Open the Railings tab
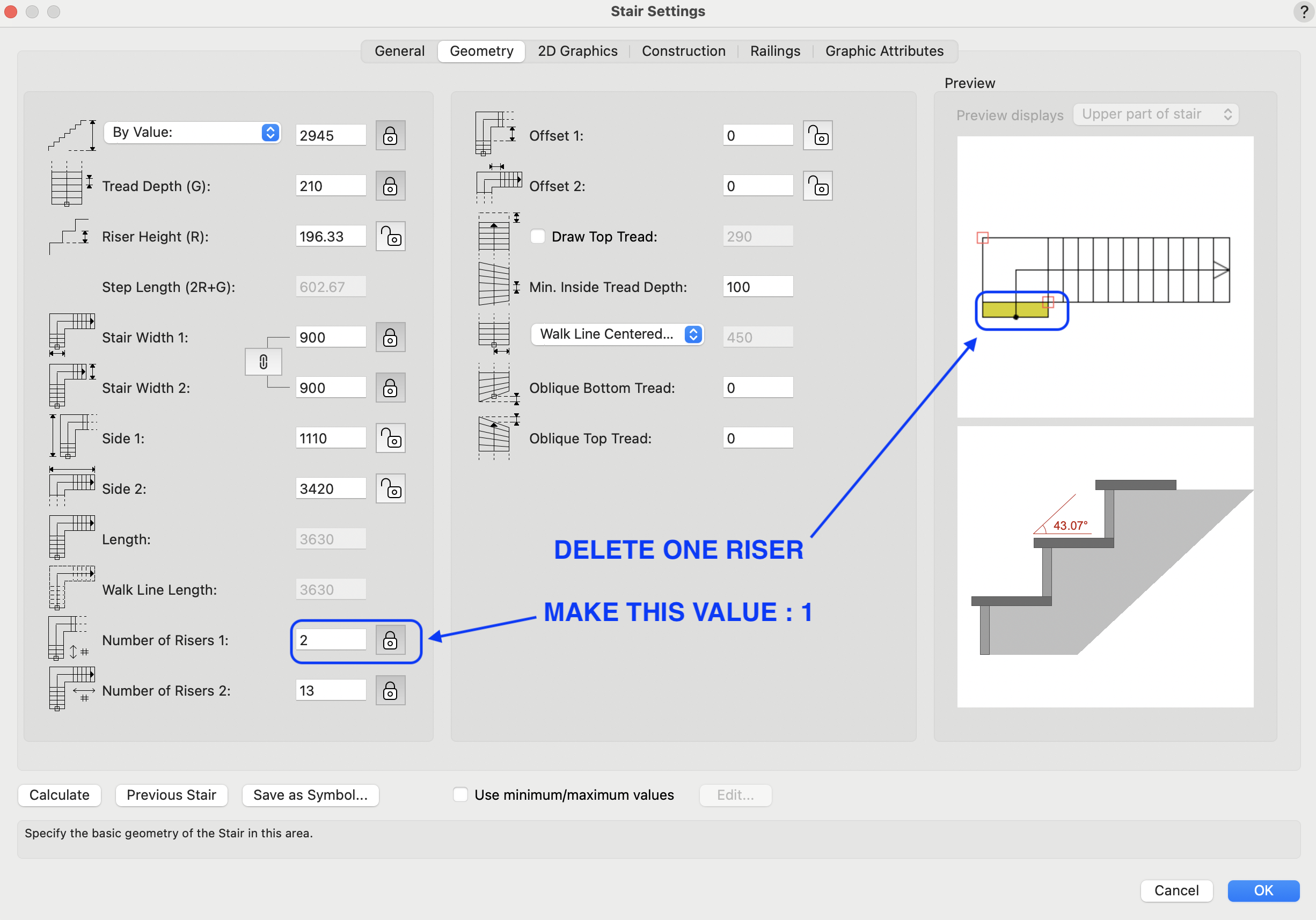This screenshot has height=920, width=1316. (x=775, y=51)
